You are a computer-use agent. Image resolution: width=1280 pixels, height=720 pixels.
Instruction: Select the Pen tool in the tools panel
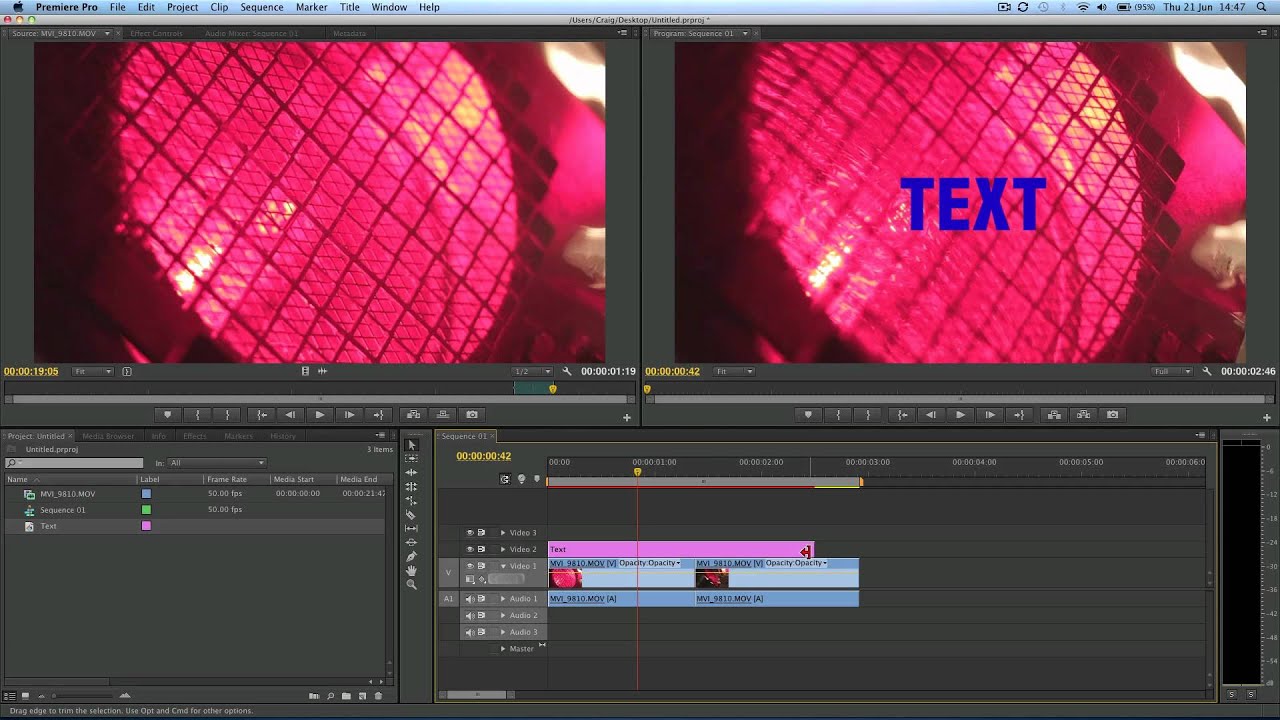411,556
